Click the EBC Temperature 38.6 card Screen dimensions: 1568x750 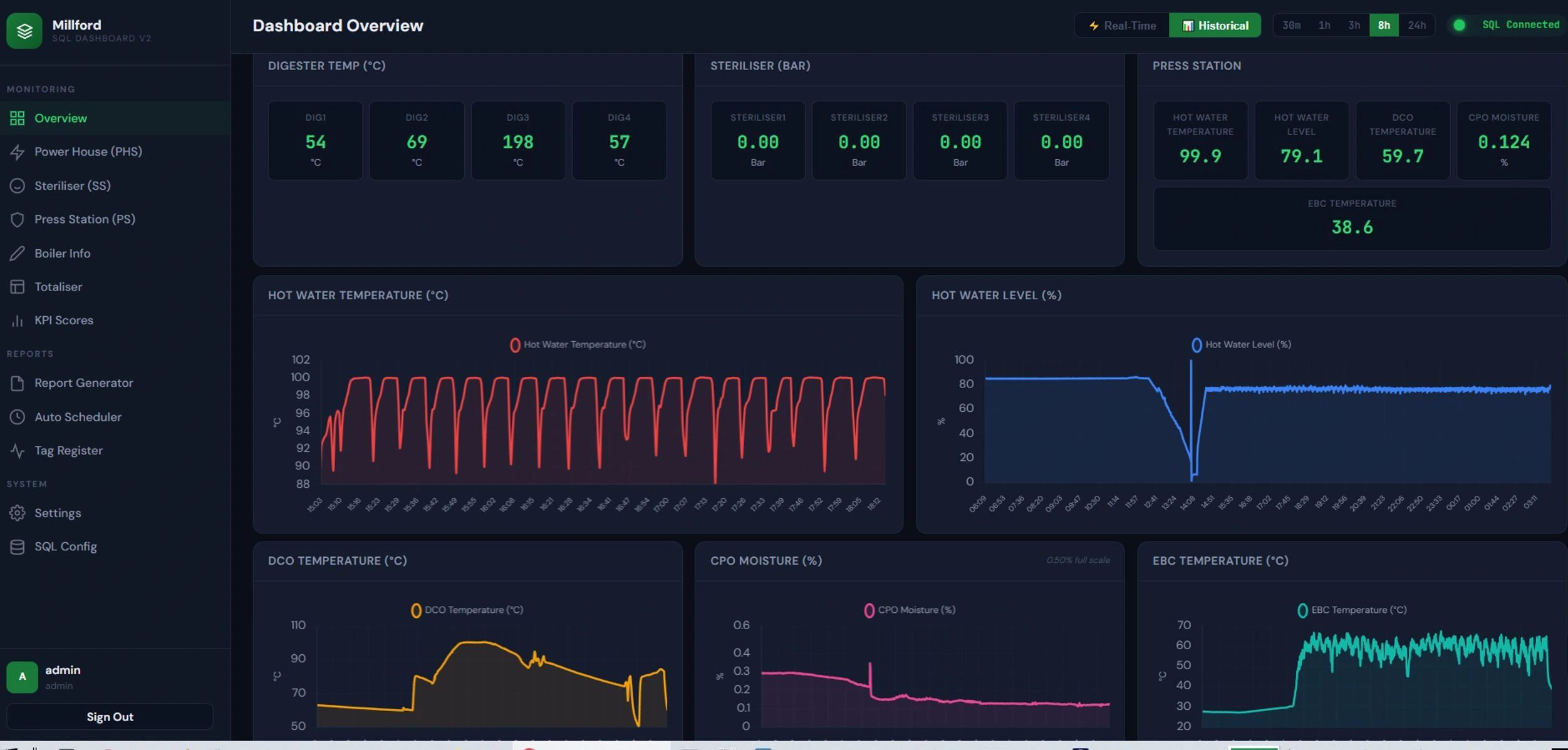(x=1352, y=218)
